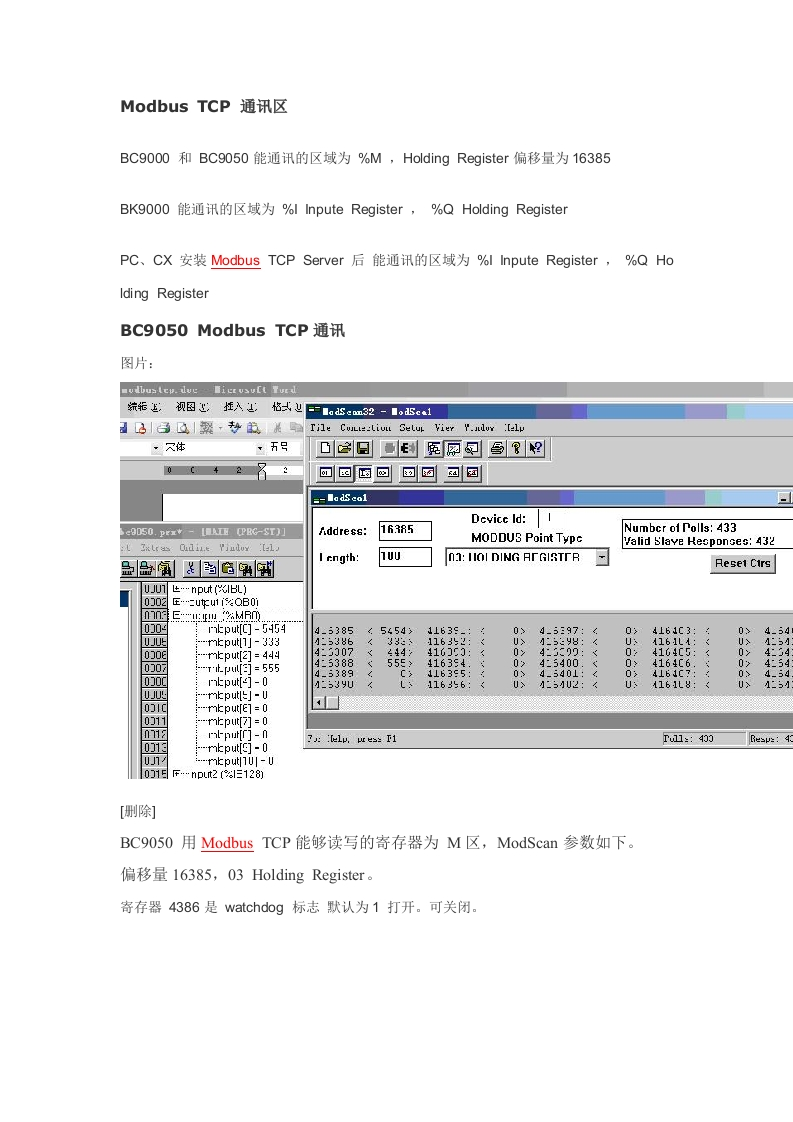Expand the input2 (%IB128) tree node

(x=176, y=774)
